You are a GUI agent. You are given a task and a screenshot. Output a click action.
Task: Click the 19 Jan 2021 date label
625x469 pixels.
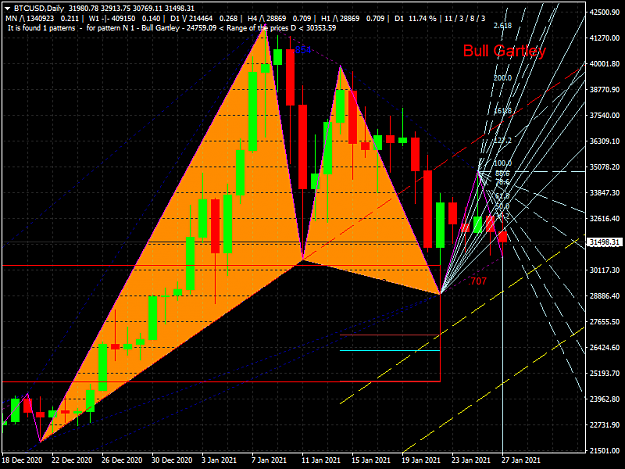(x=421, y=460)
